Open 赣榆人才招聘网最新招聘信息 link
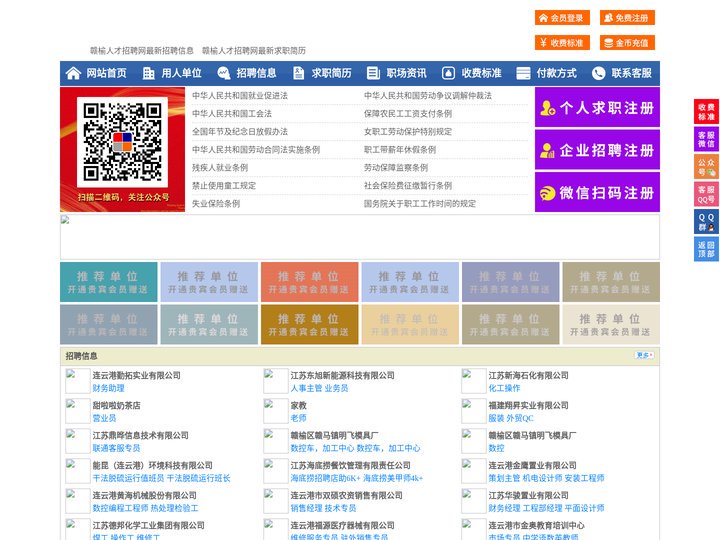Viewport: 720px width, 540px height. (x=141, y=51)
